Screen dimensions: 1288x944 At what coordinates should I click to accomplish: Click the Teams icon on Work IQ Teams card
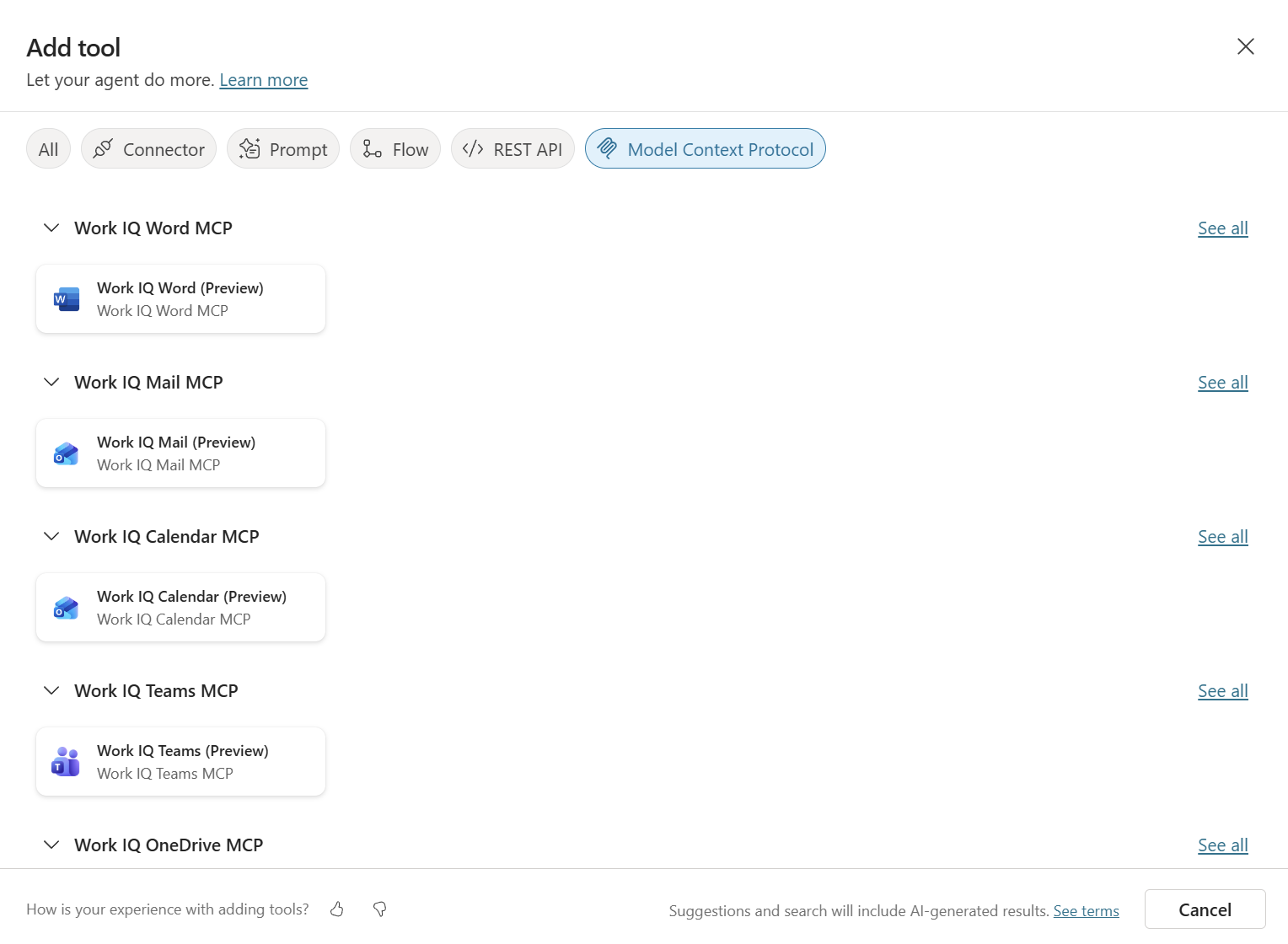[65, 761]
